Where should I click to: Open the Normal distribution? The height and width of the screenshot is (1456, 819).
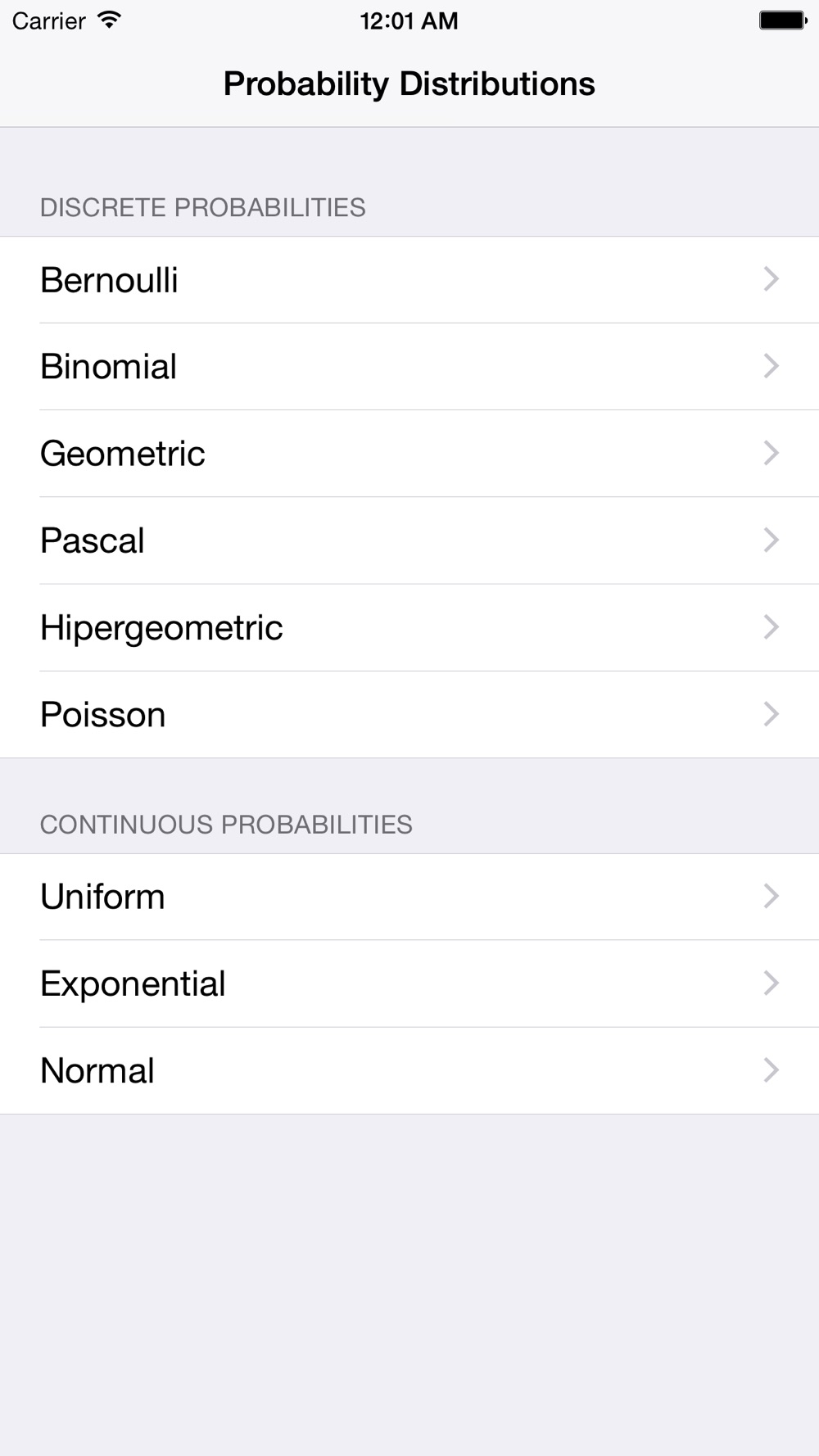(x=409, y=1070)
